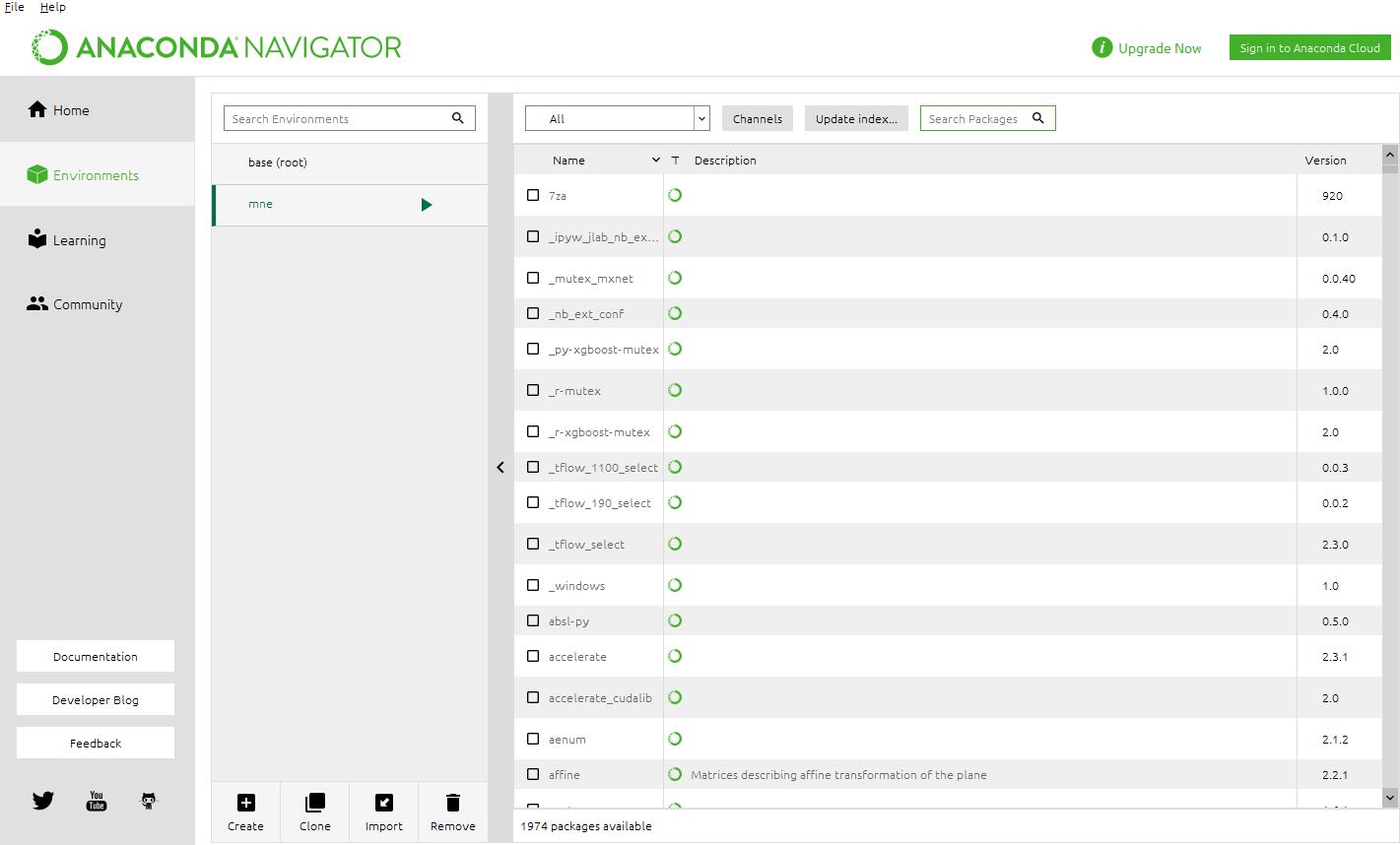Click the Remove environment trash icon
Screen dimensions: 1400x845
pyautogui.click(x=453, y=803)
